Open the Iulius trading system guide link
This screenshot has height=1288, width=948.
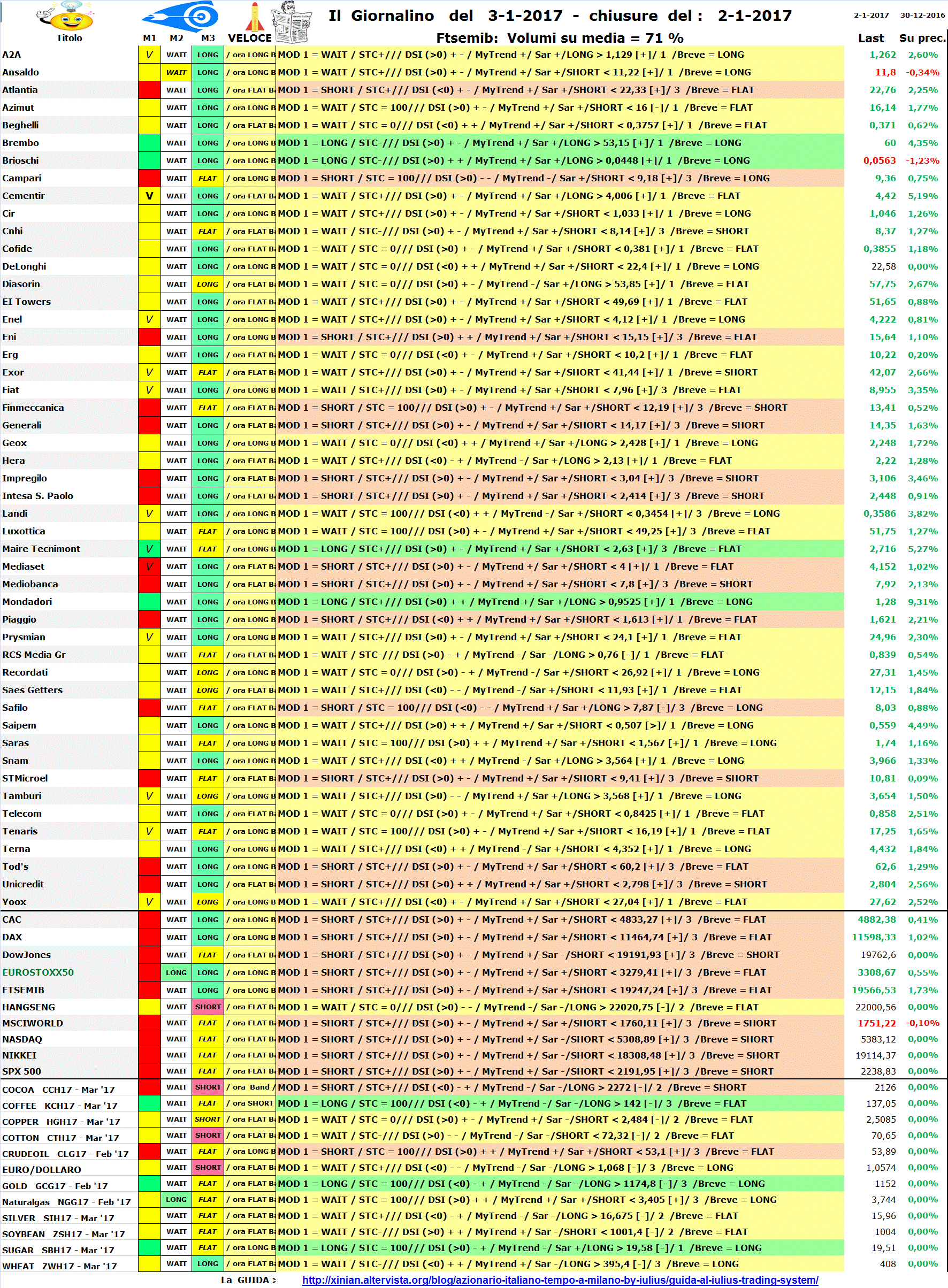[560, 1279]
